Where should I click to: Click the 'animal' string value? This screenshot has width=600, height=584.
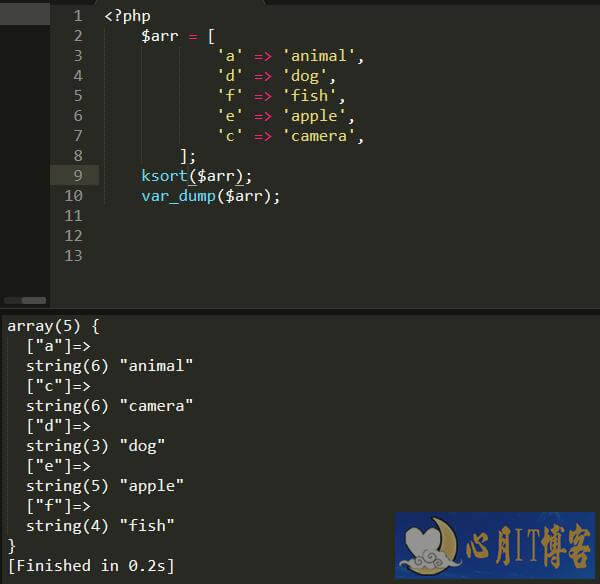click(x=319, y=56)
